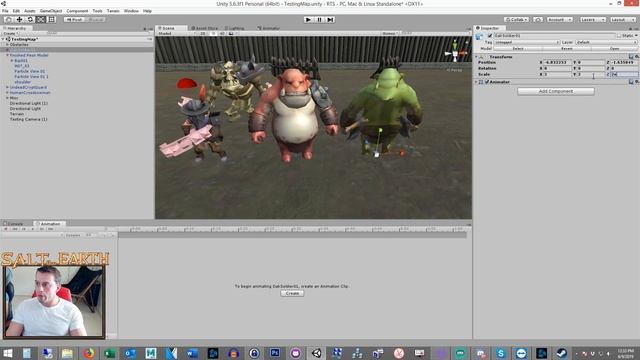Click the Step forward button
Viewport: 640px width, 360px height.
pos(330,20)
